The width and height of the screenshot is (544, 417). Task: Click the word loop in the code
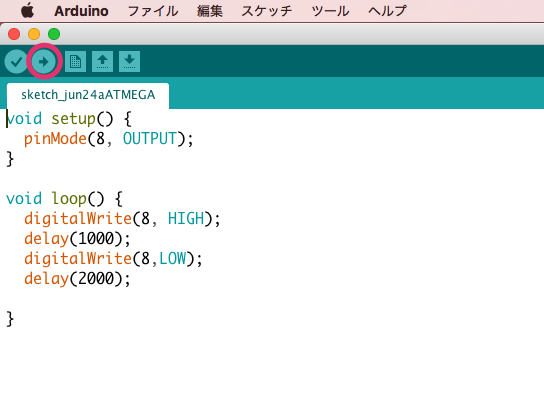(x=69, y=199)
